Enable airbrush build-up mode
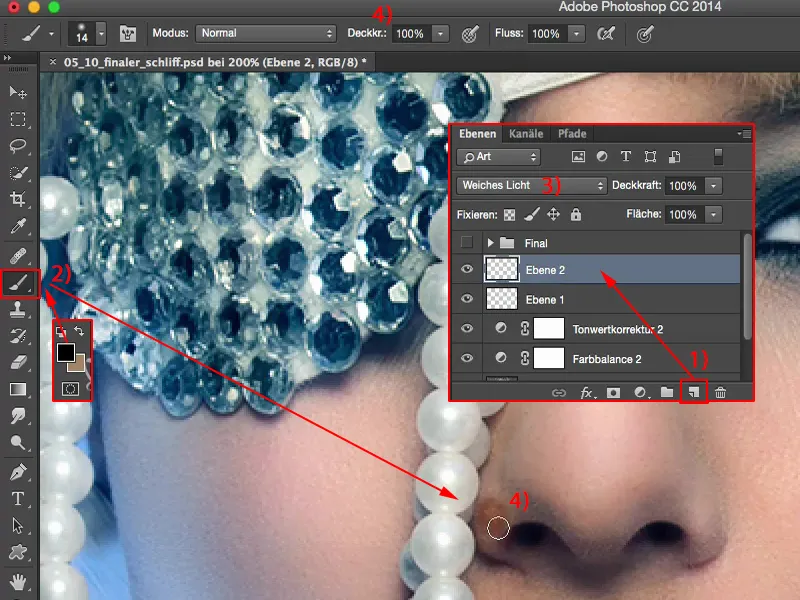 606,34
